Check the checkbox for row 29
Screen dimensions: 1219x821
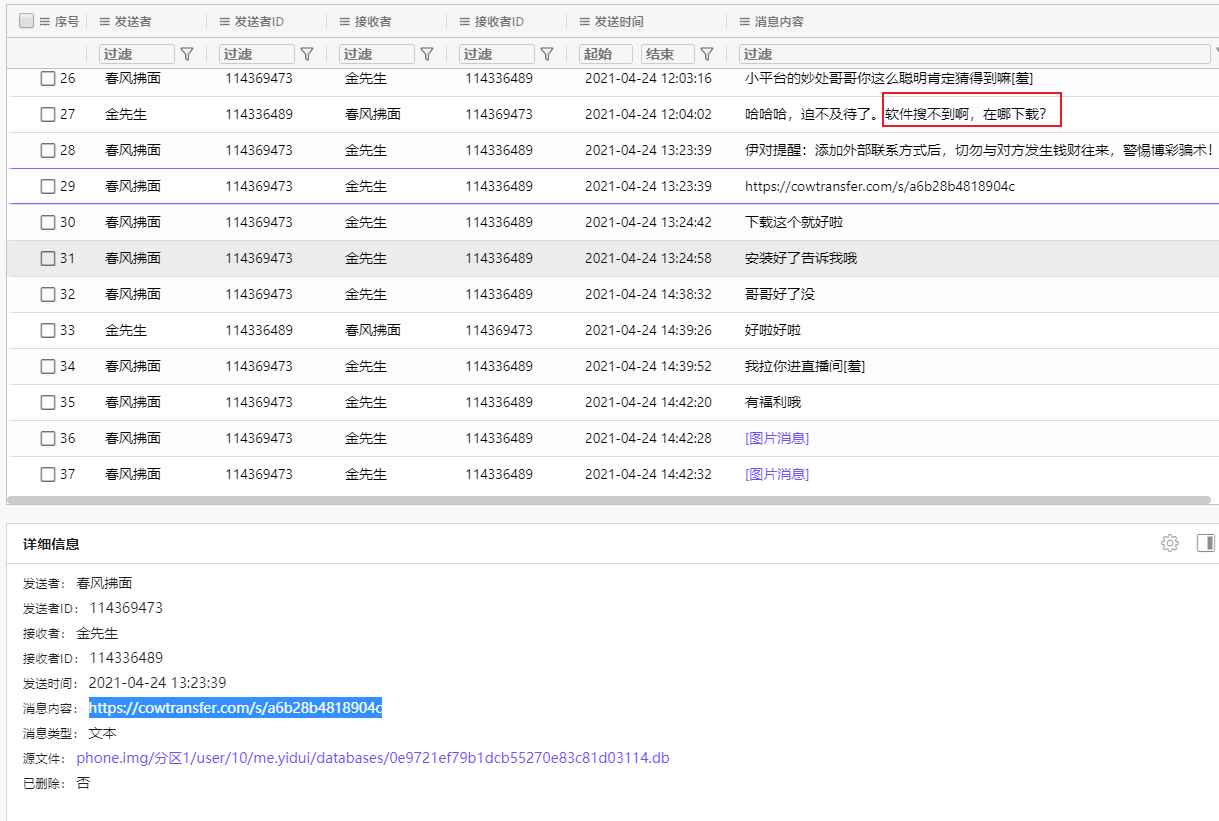click(48, 186)
